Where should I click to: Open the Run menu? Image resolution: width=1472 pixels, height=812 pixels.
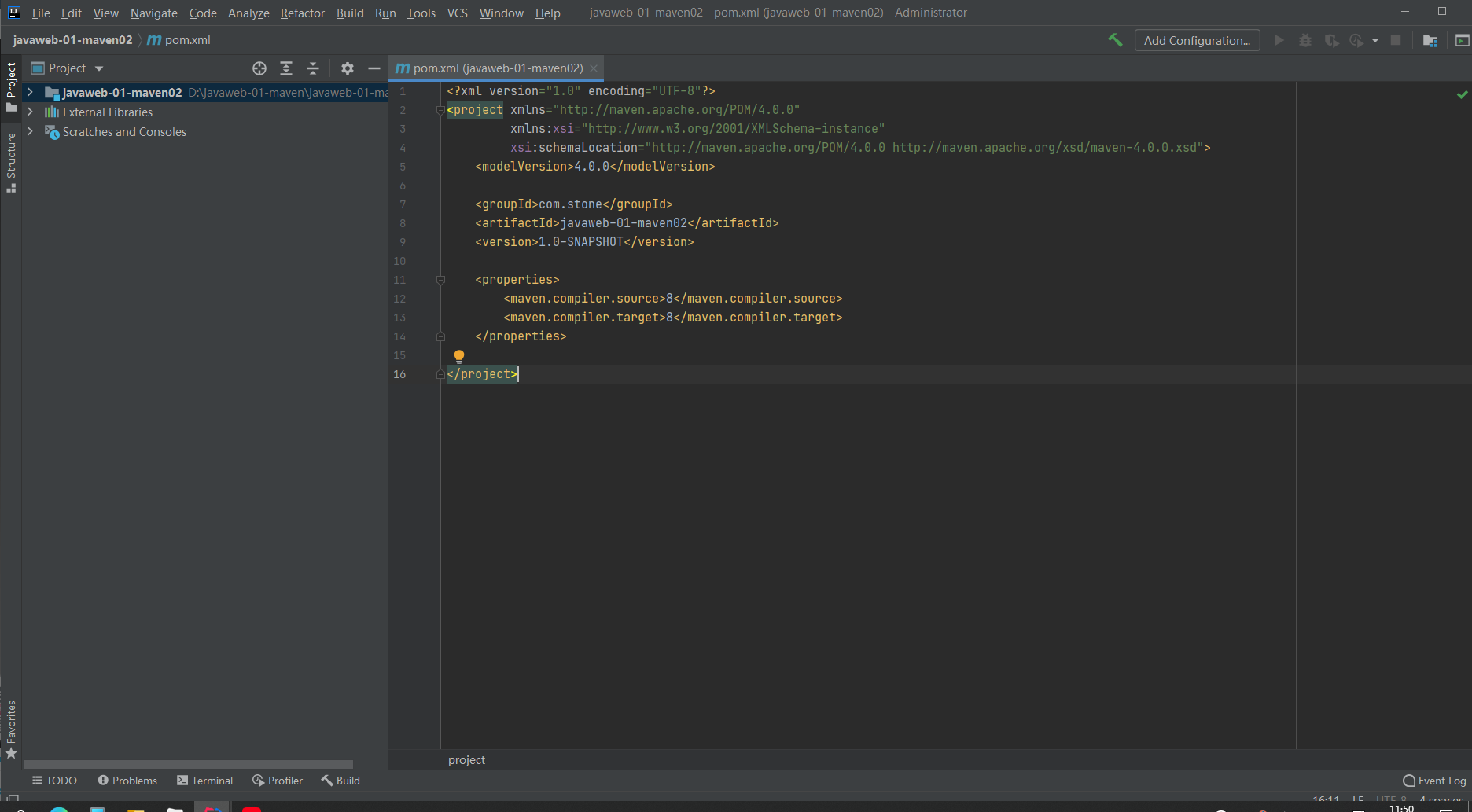point(385,13)
